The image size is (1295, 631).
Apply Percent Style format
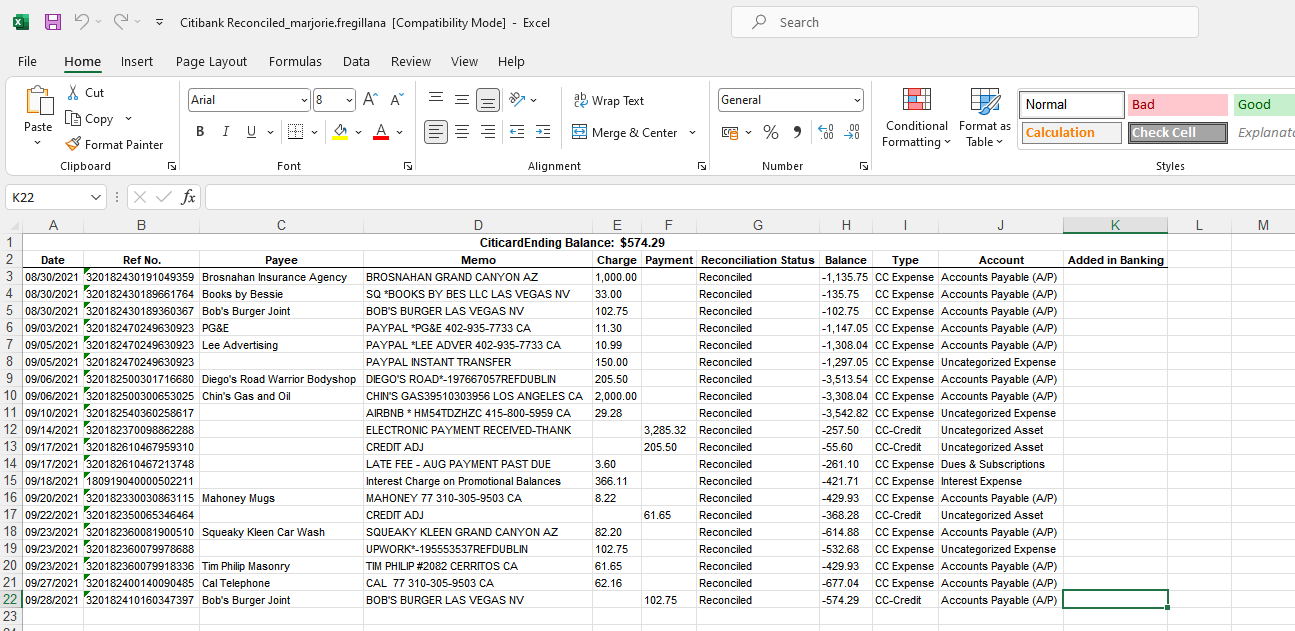[x=771, y=132]
